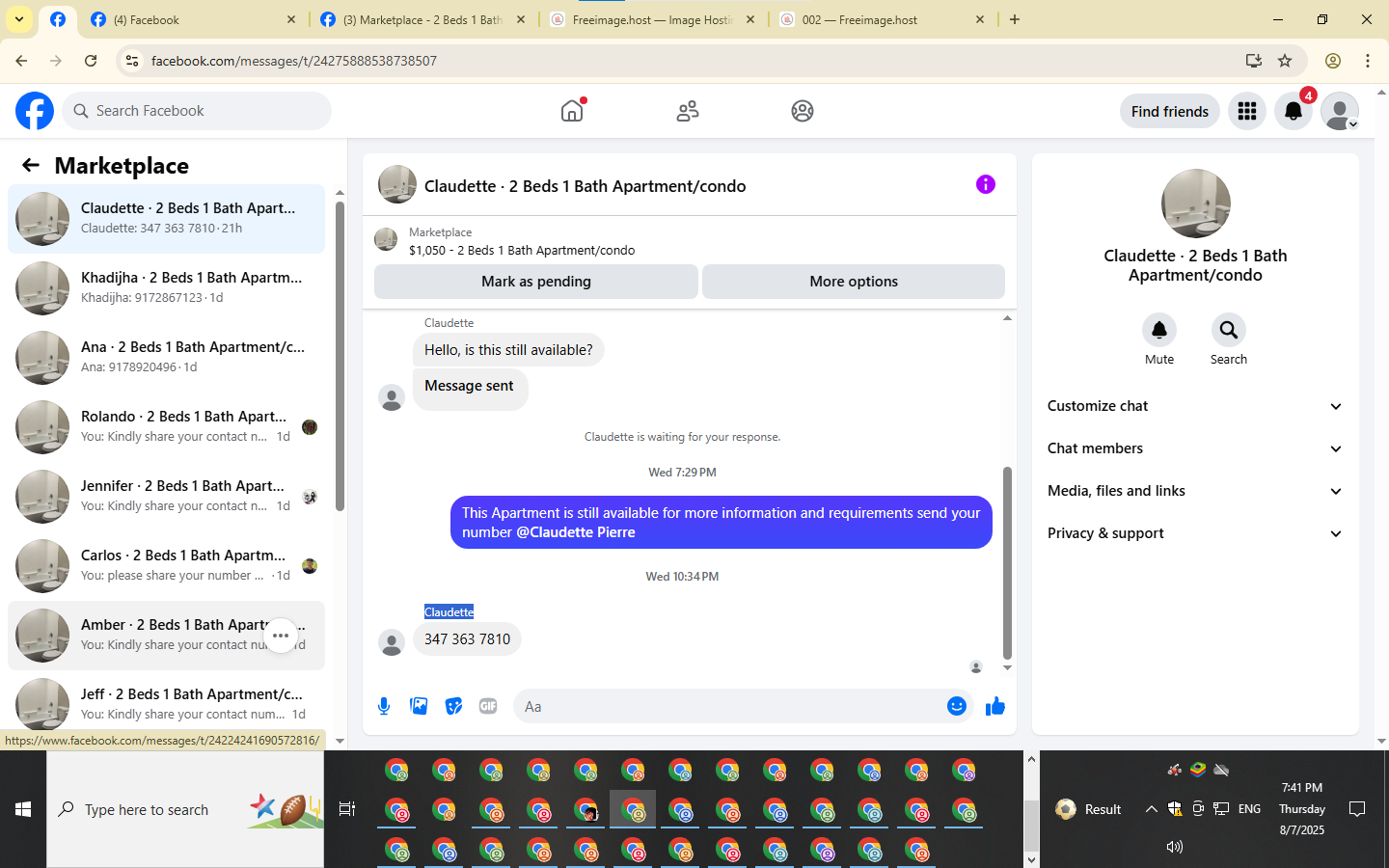1389x868 pixels.
Task: Switch to Freeimage.host Image Hosting tab
Action: pos(653,19)
